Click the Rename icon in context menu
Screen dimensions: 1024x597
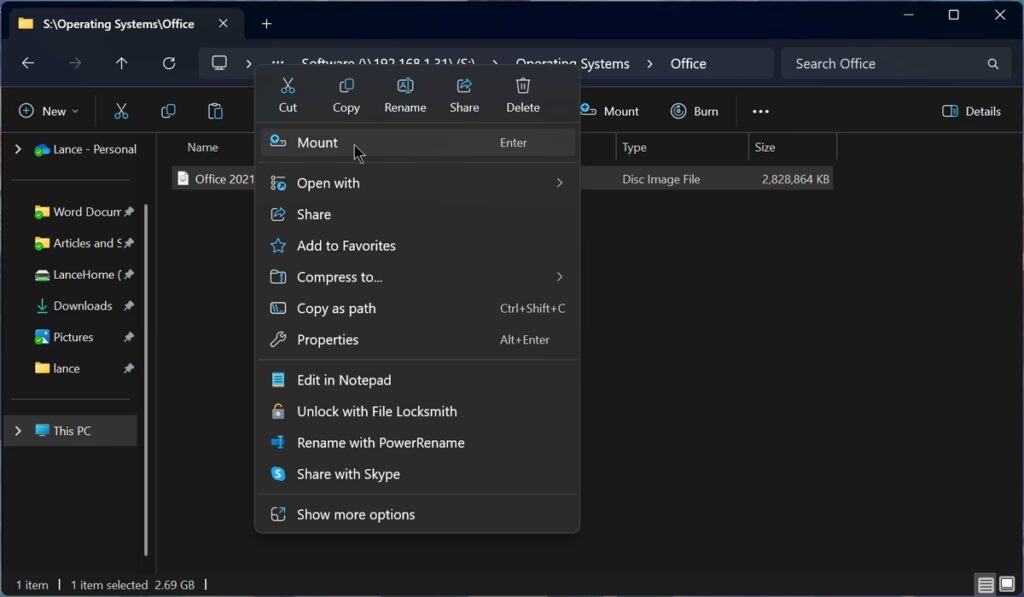[405, 94]
